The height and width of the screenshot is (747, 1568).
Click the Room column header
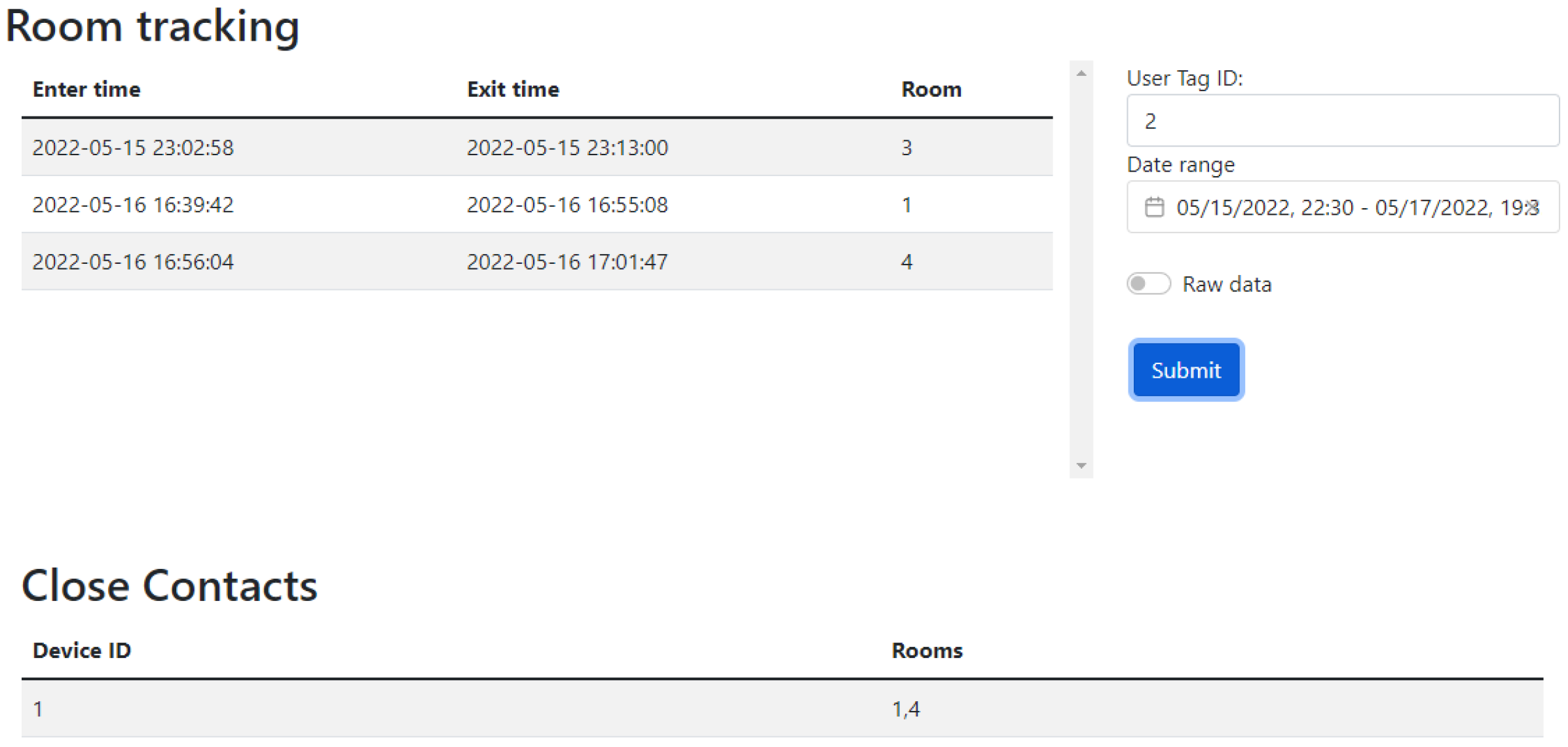pyautogui.click(x=931, y=89)
